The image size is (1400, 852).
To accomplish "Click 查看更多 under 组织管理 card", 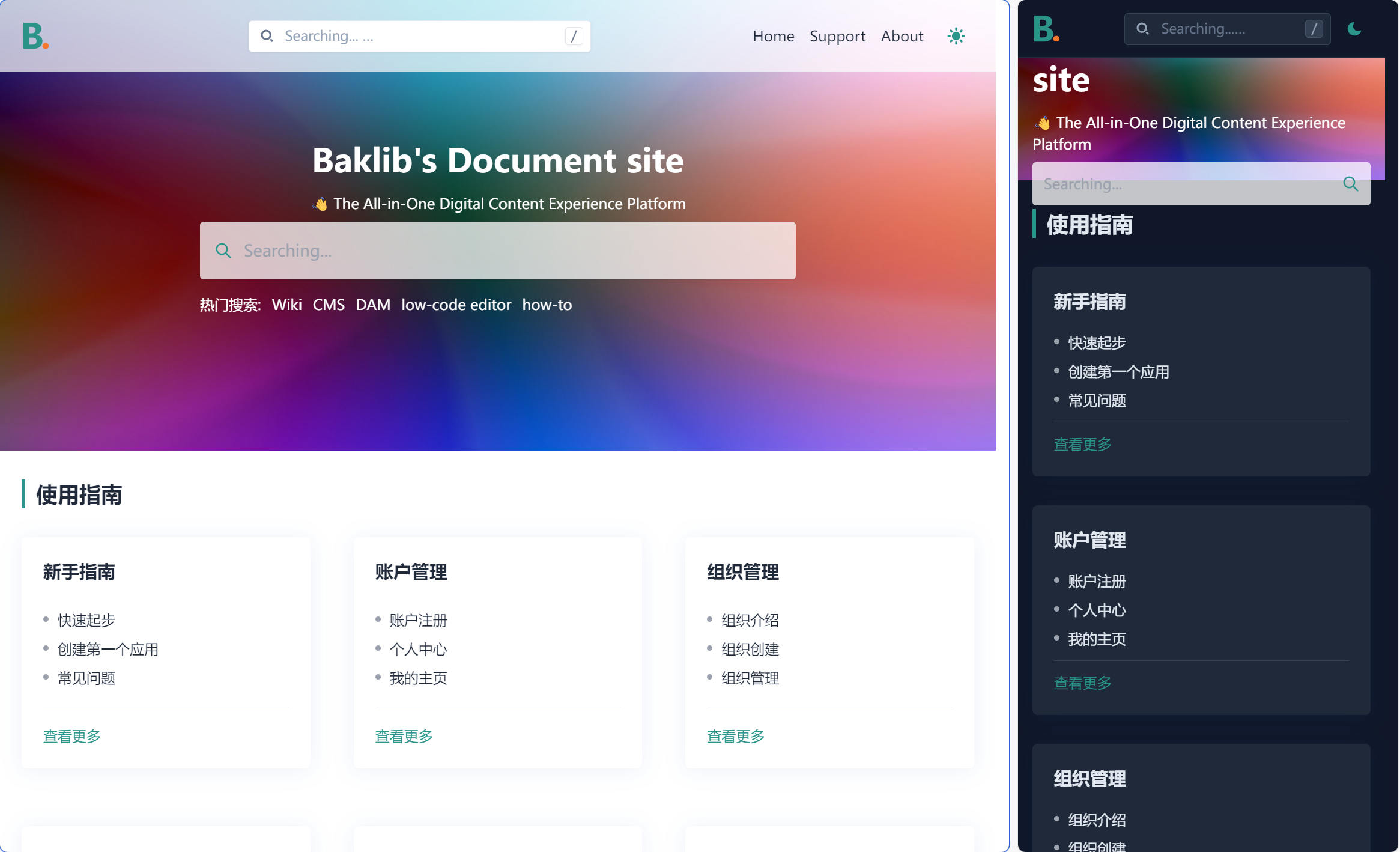I will (x=736, y=736).
